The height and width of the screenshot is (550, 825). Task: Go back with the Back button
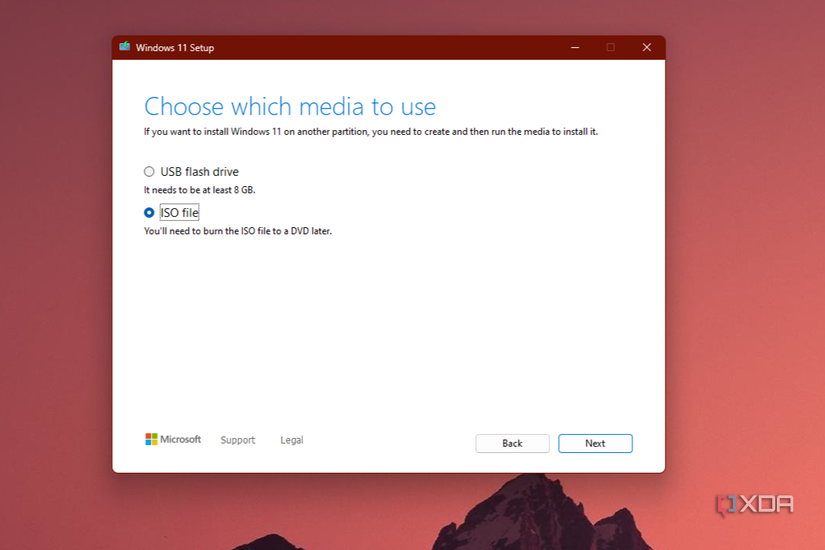(512, 443)
